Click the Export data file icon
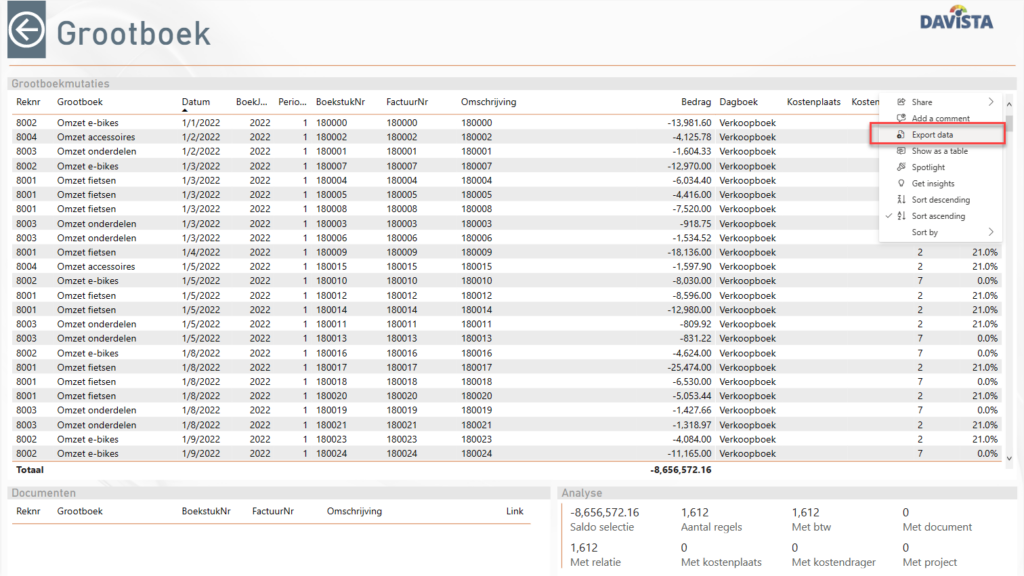 [901, 135]
